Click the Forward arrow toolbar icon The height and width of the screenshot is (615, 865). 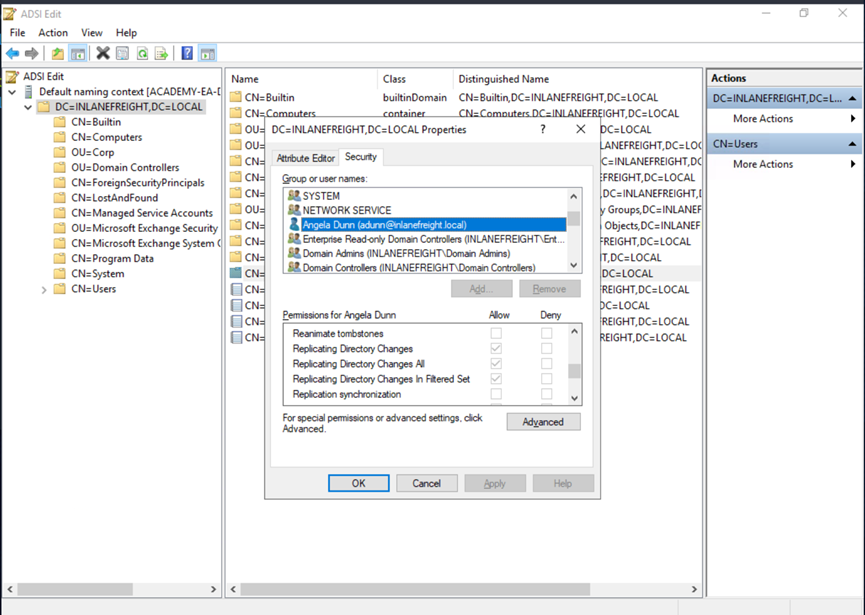tap(31, 54)
